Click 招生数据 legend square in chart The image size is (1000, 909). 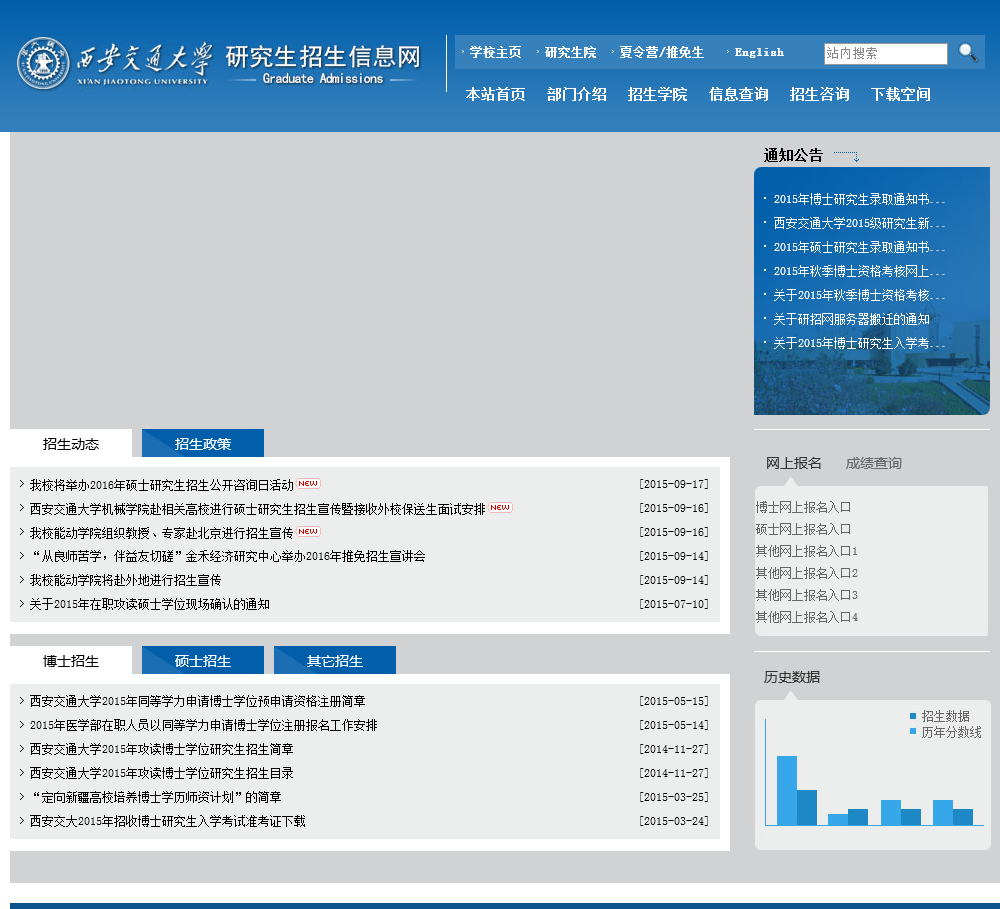tap(913, 716)
